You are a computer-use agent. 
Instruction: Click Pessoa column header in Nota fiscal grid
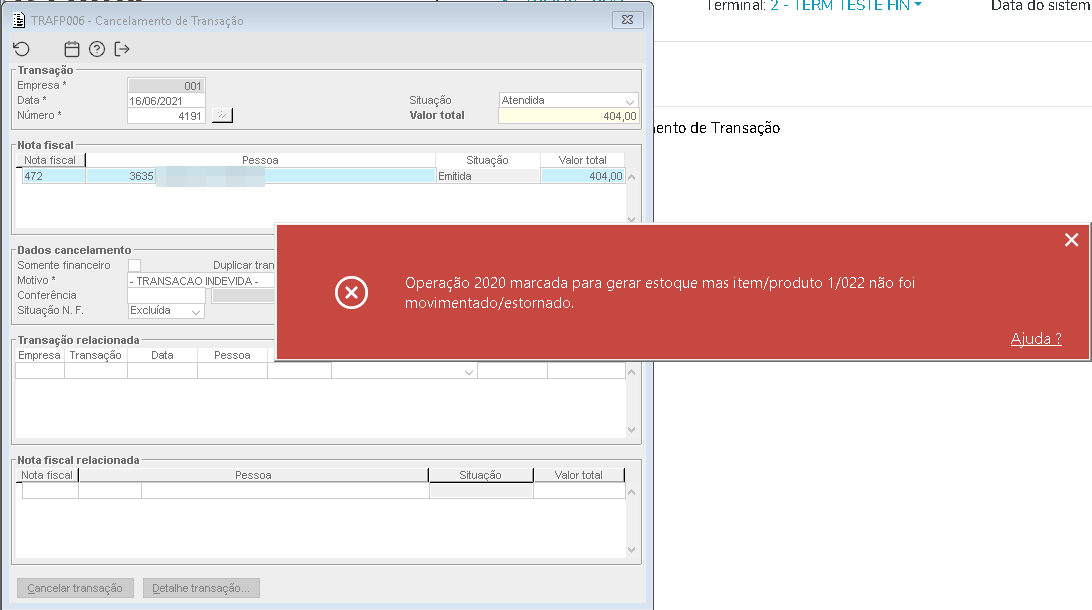point(260,160)
